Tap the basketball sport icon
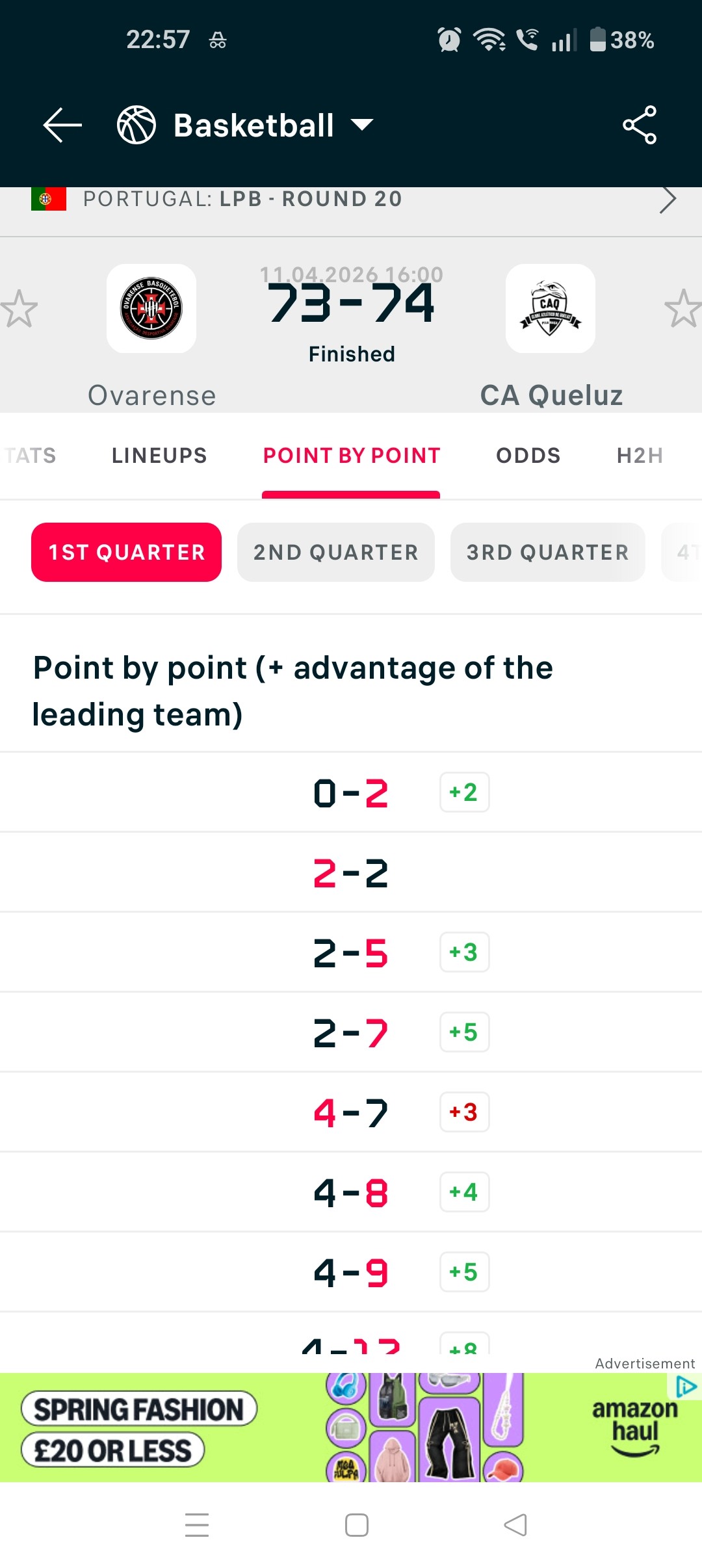 (136, 125)
